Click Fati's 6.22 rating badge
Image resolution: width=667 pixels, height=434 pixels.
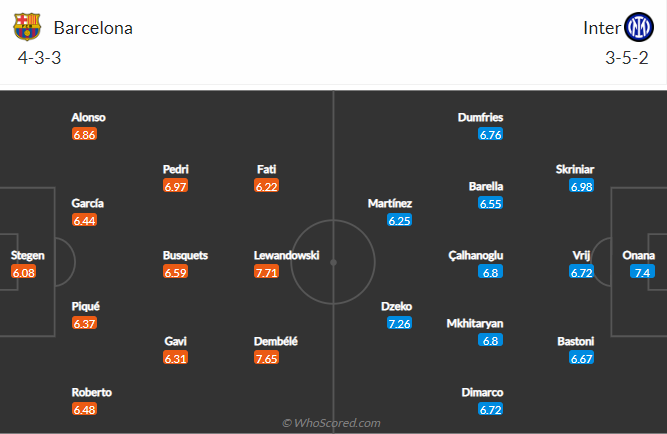tap(266, 186)
